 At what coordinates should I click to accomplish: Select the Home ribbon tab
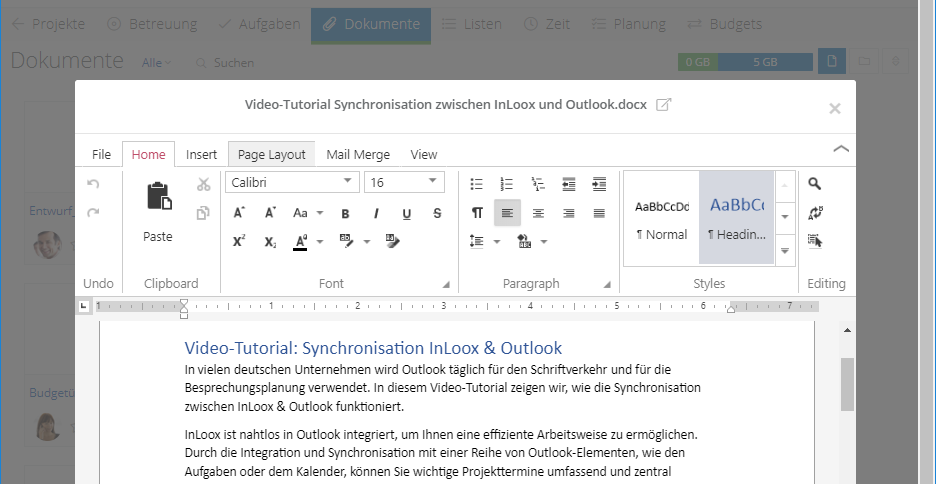click(148, 155)
